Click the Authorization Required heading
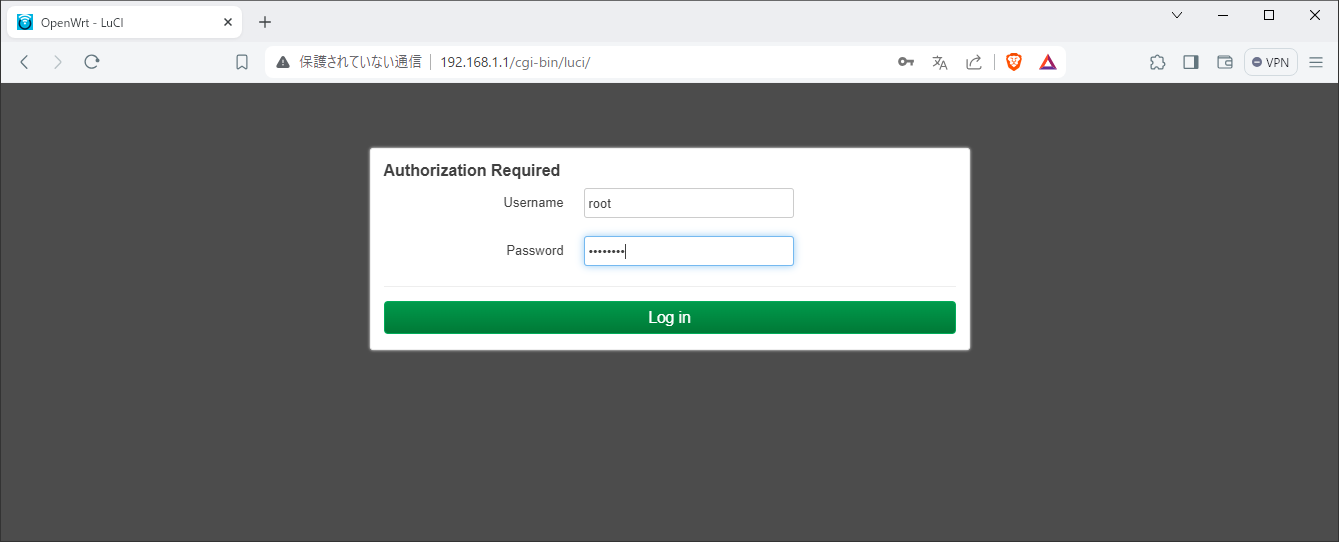 coord(472,170)
